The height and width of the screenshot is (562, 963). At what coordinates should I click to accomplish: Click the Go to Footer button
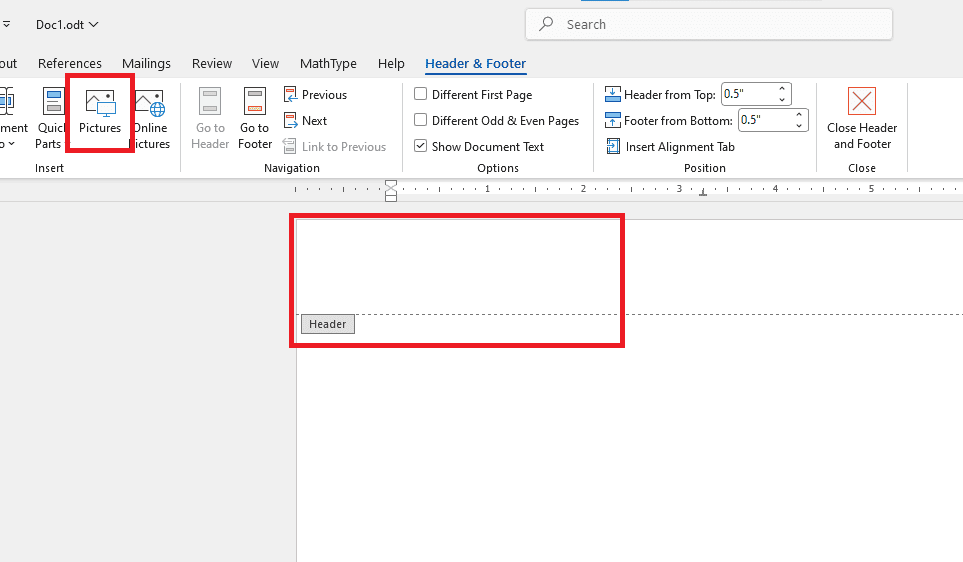pos(255,119)
